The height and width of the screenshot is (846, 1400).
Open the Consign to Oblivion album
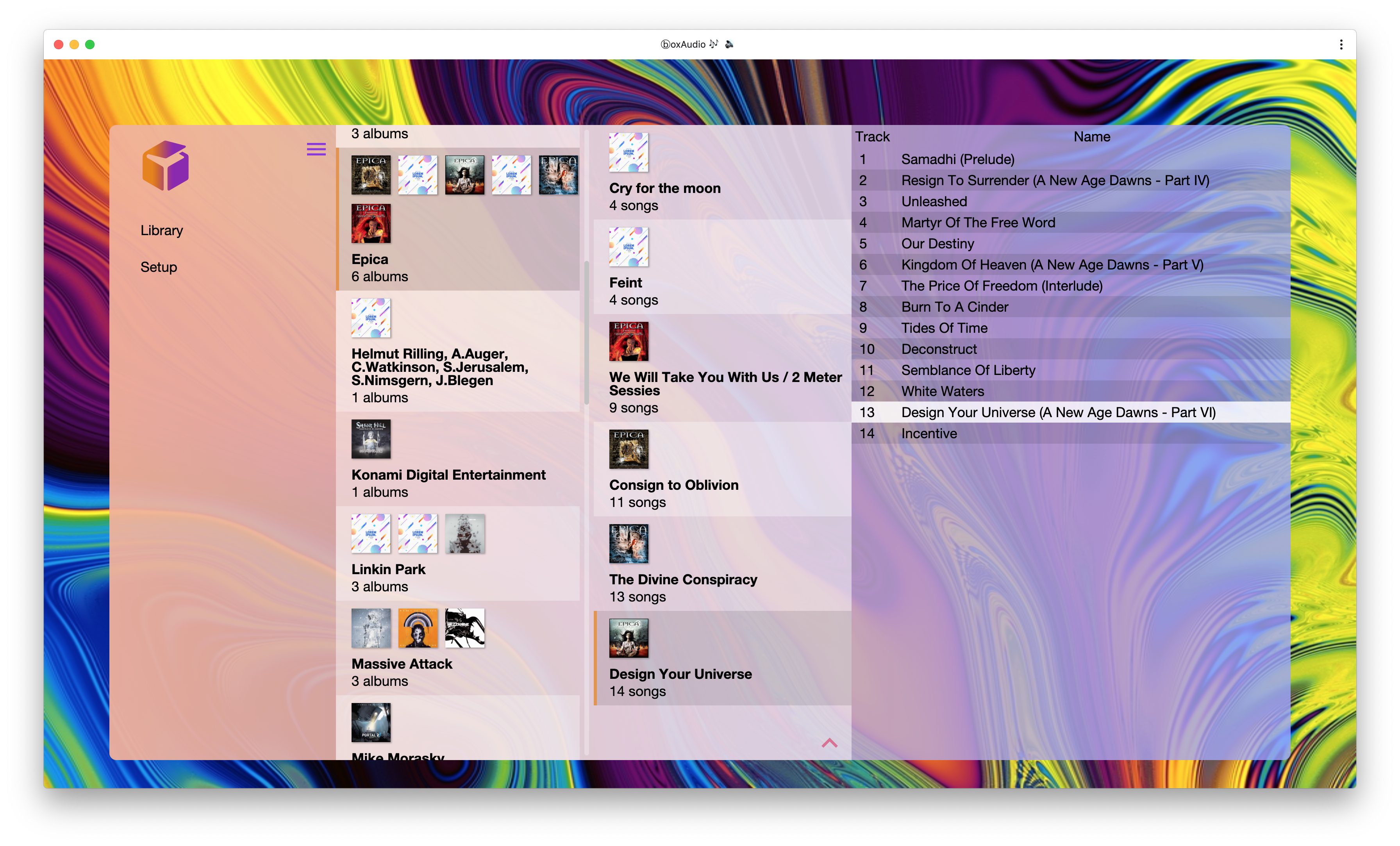[673, 485]
